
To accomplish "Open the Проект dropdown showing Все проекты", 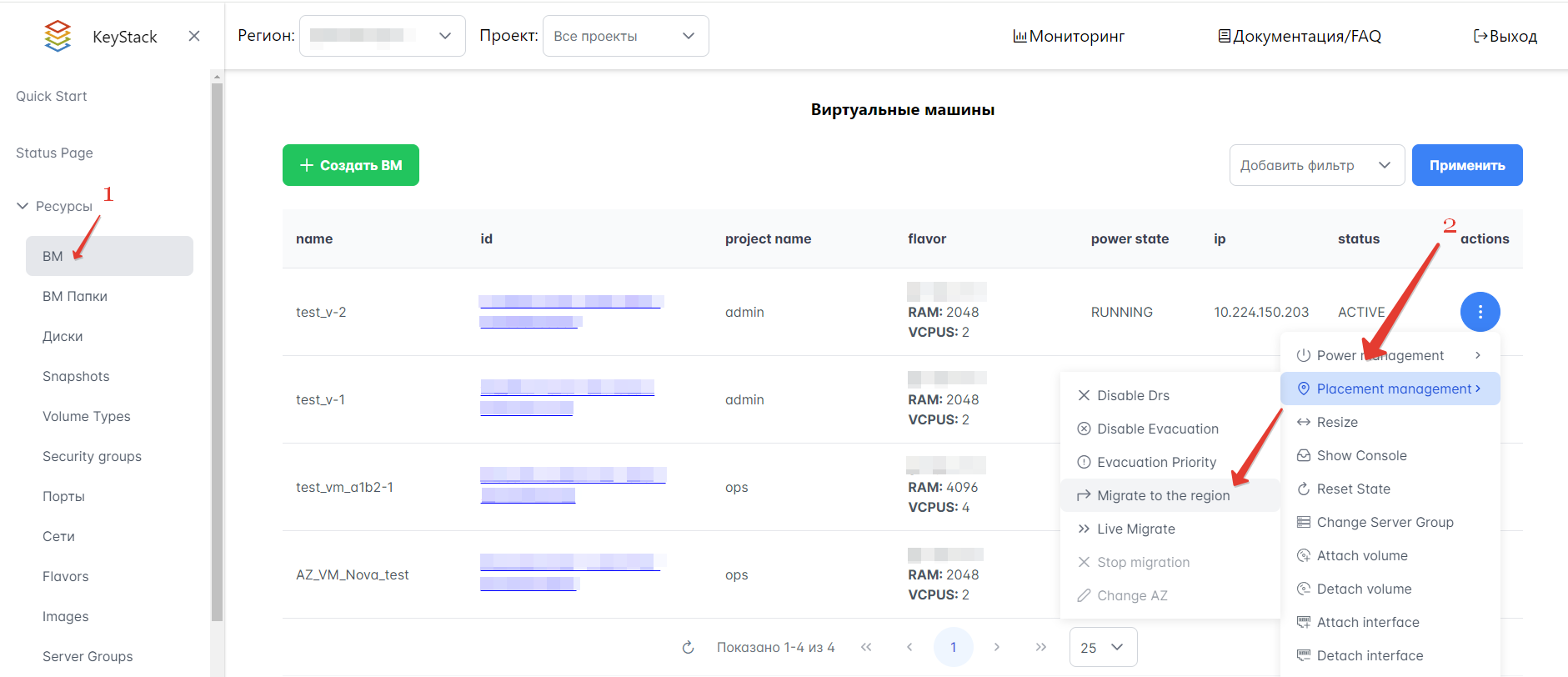I will [625, 36].
